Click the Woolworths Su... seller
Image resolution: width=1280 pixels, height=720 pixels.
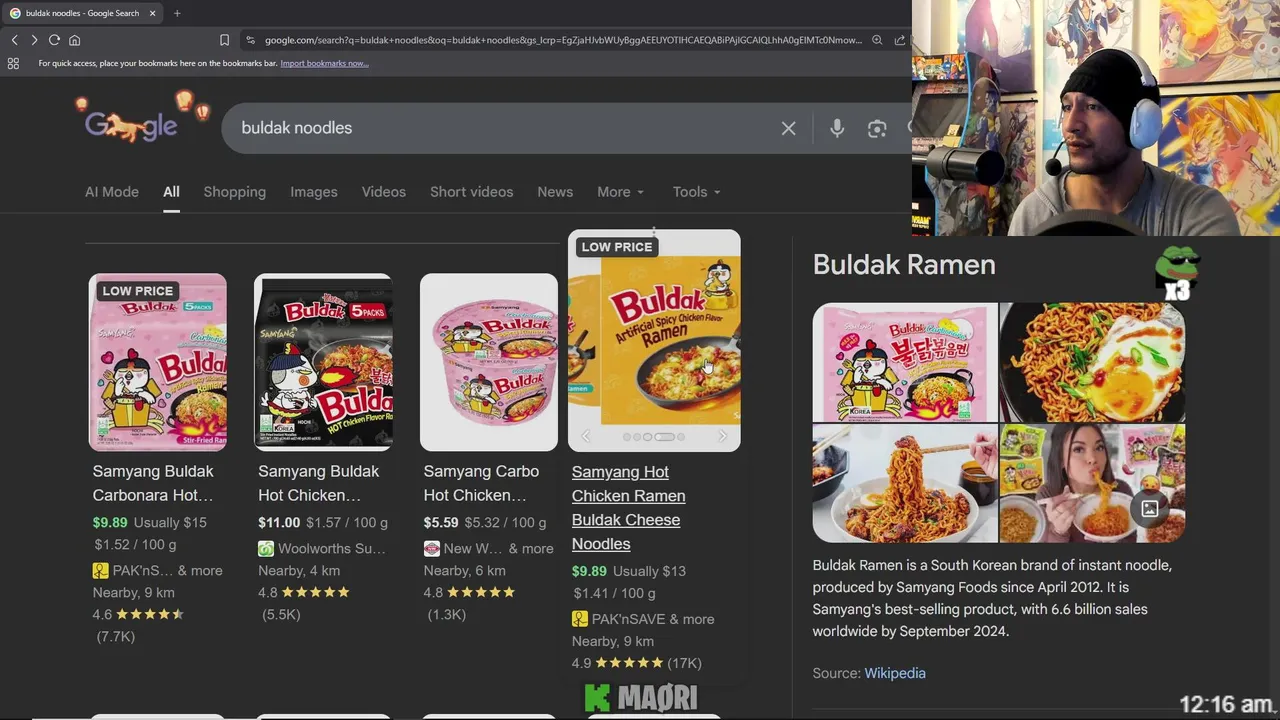tap(322, 549)
